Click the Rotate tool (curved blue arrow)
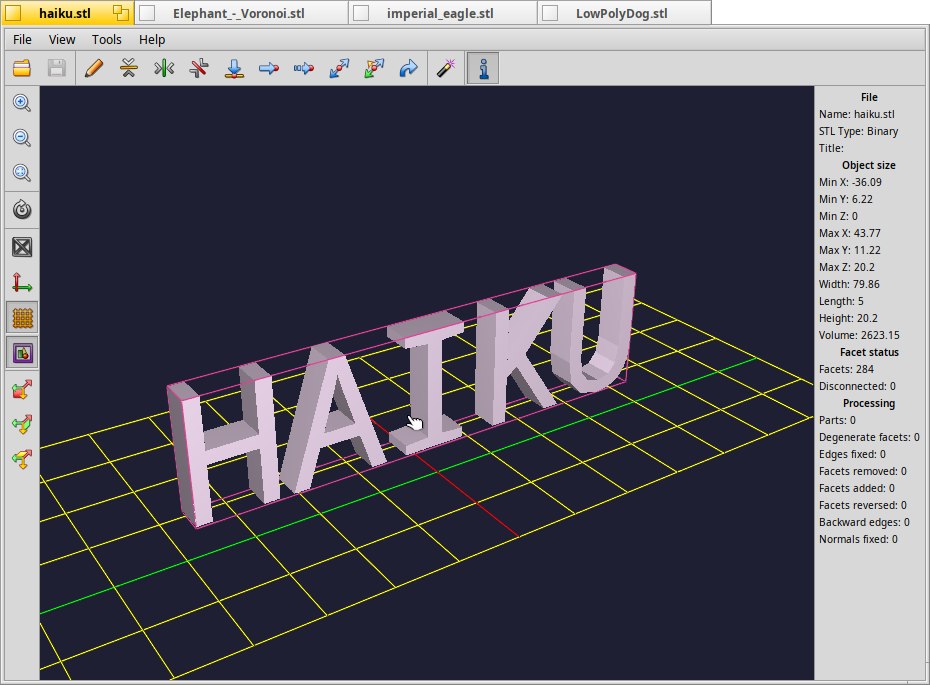Image resolution: width=930 pixels, height=685 pixels. coord(409,68)
